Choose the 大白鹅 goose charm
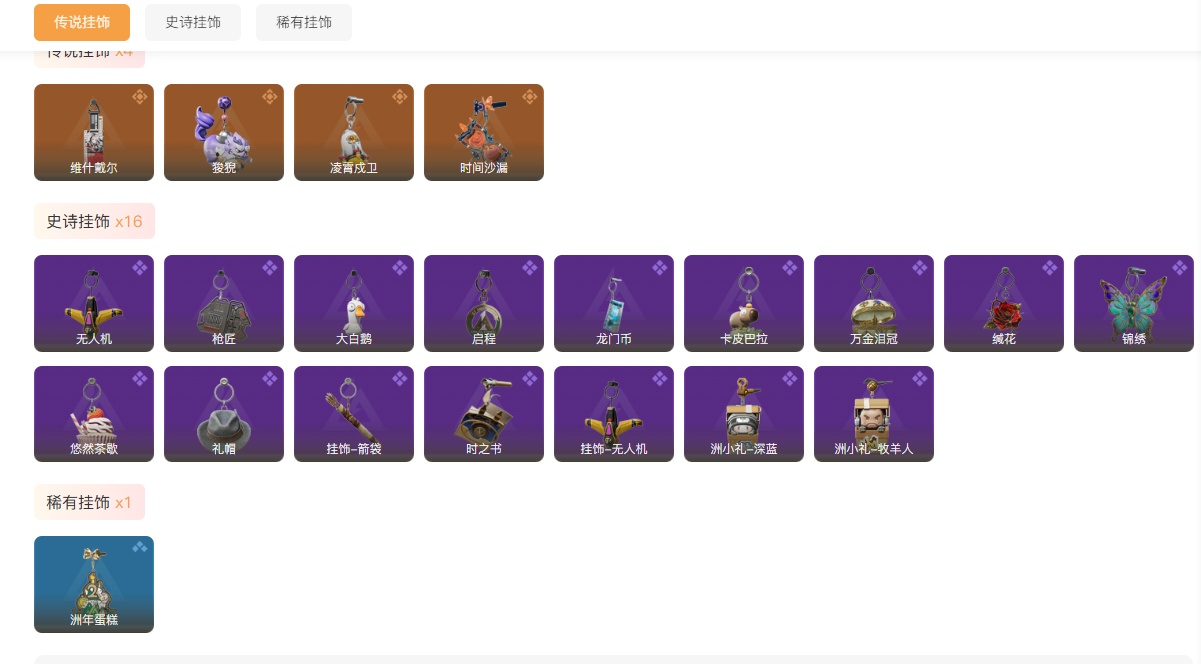 point(354,303)
